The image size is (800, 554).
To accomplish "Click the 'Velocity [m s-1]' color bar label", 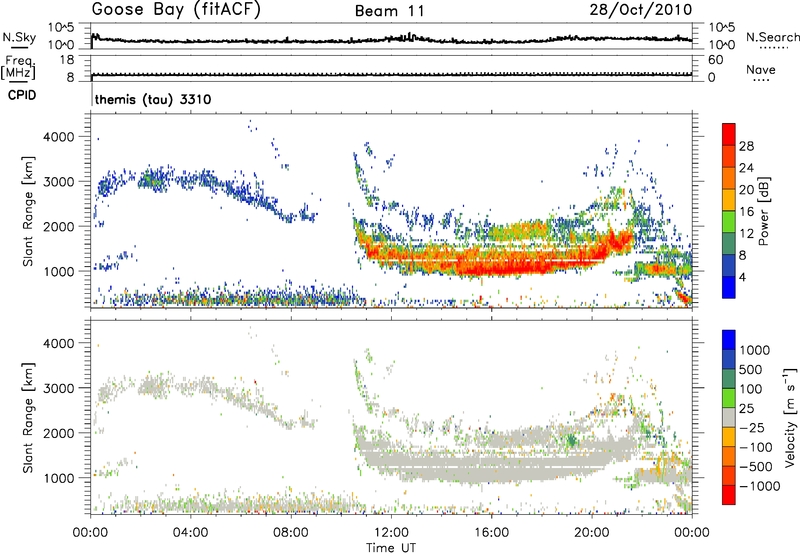I will pyautogui.click(x=790, y=417).
